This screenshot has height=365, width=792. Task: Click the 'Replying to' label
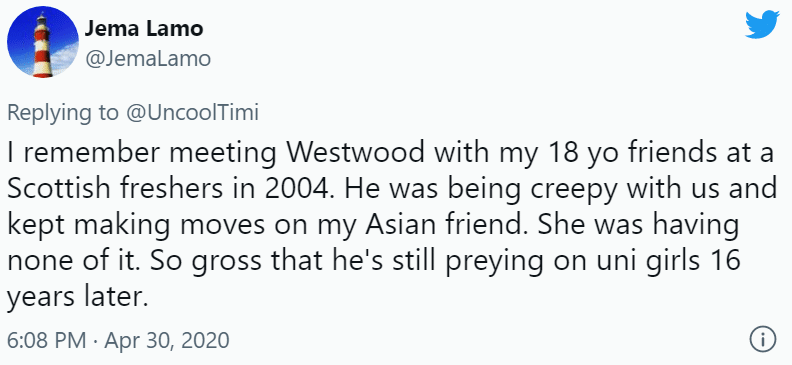point(63,114)
